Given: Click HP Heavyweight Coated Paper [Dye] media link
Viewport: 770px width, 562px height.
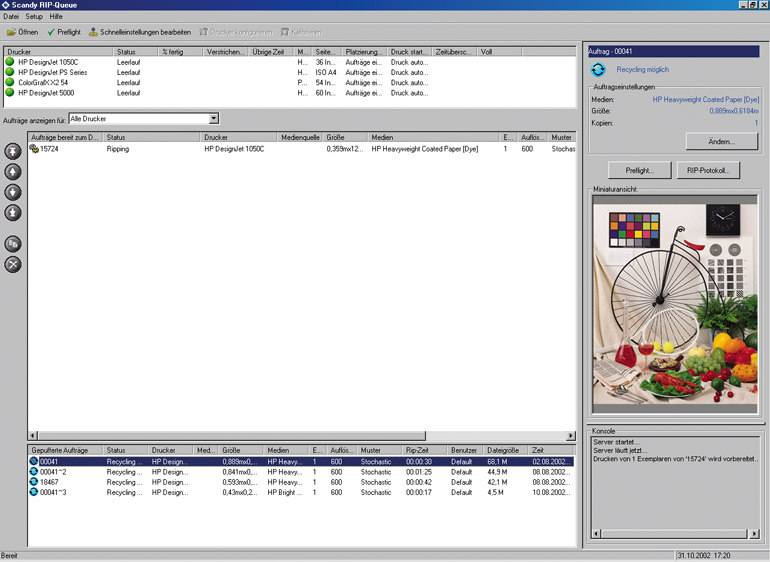Looking at the screenshot, I should click(705, 99).
